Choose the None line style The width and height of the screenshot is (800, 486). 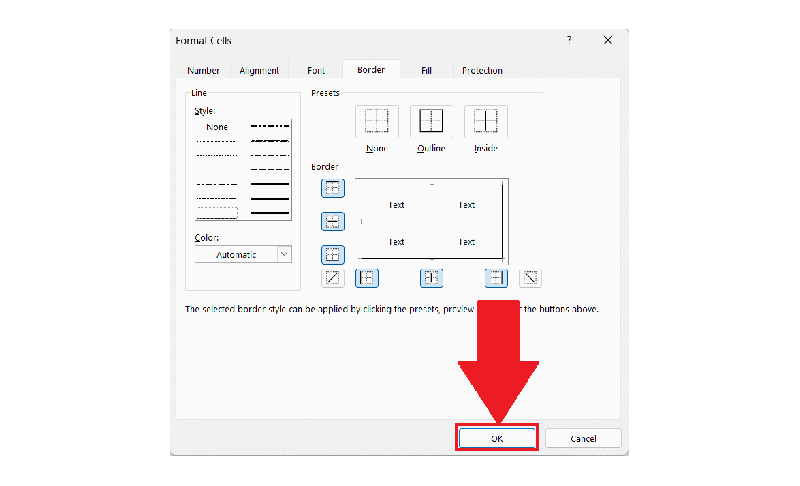click(217, 127)
